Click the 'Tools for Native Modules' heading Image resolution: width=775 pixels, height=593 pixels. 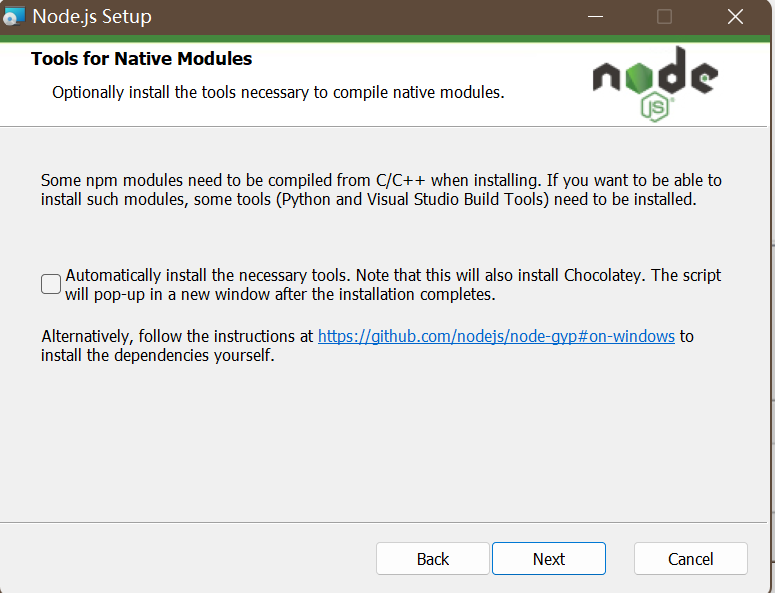tap(141, 58)
